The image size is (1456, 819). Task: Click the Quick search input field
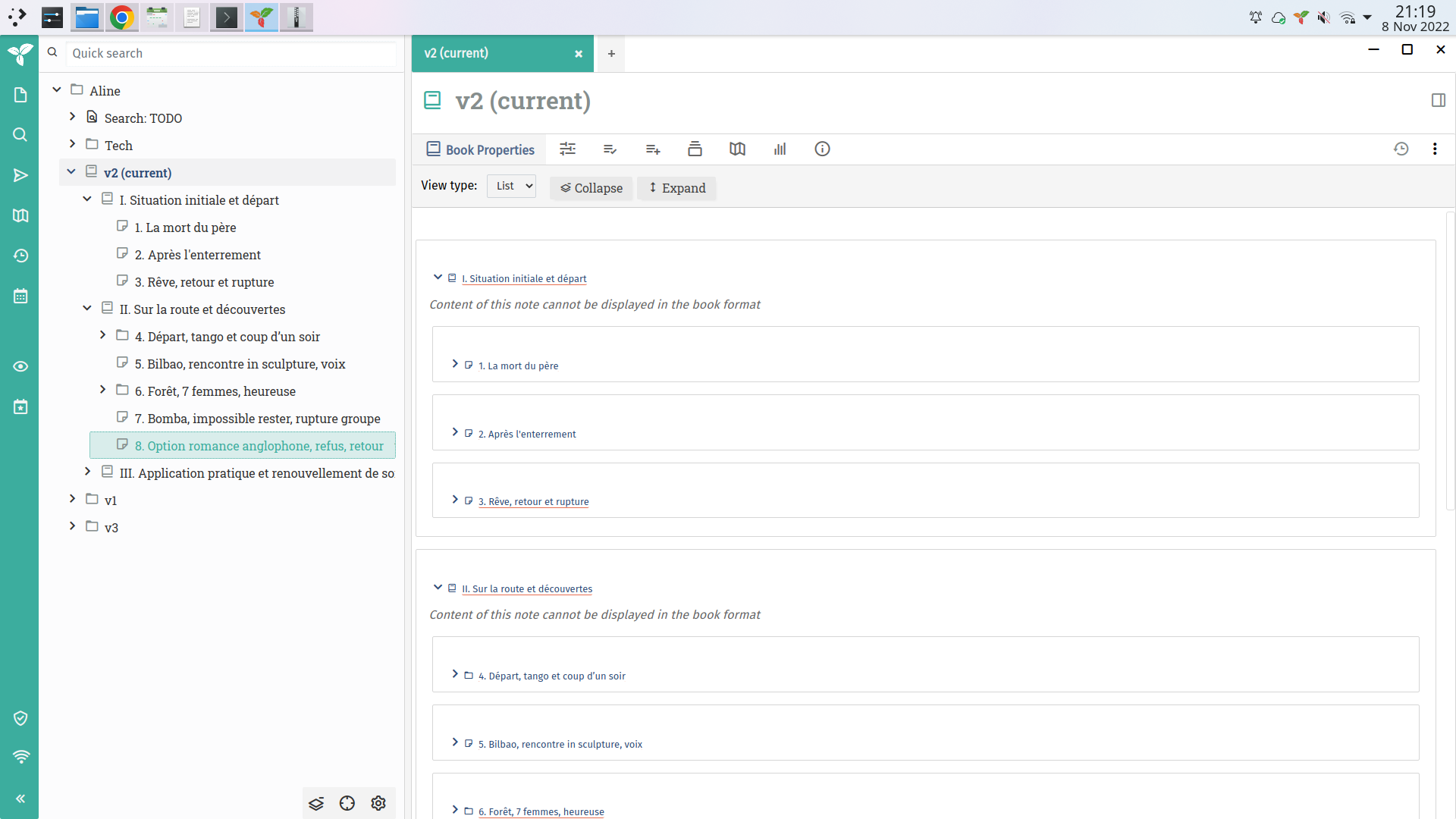point(231,53)
